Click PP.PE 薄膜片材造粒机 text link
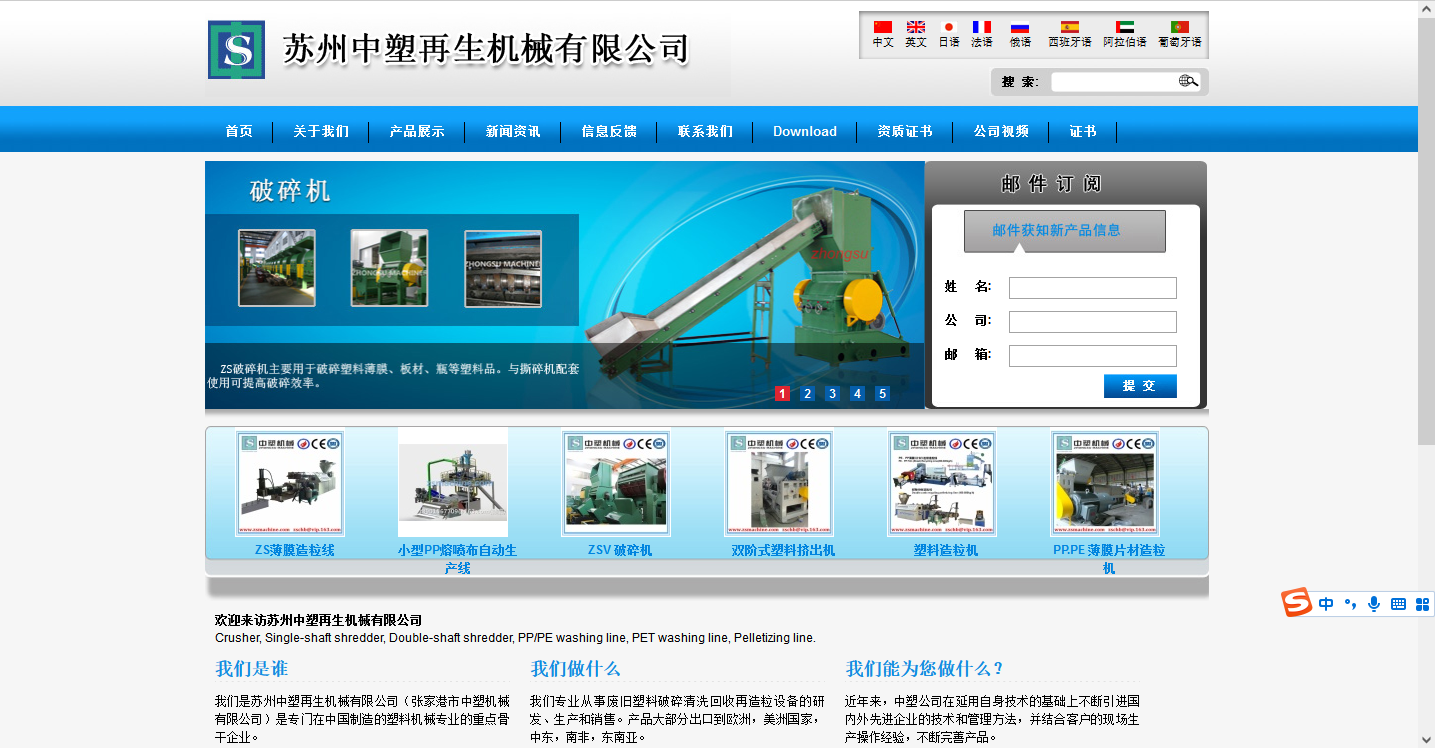This screenshot has width=1435, height=748. pos(1109,559)
